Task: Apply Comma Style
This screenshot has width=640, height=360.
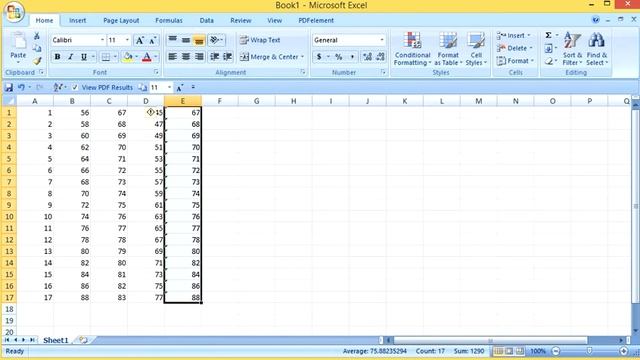Action: [352, 57]
